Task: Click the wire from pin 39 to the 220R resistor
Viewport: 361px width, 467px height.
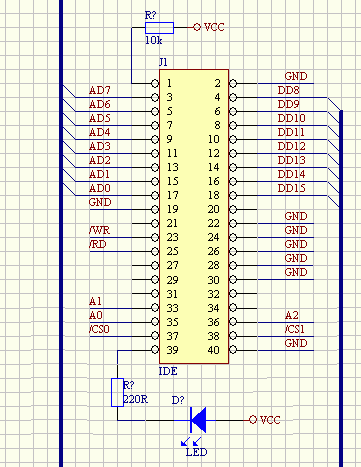Action: 118,363
